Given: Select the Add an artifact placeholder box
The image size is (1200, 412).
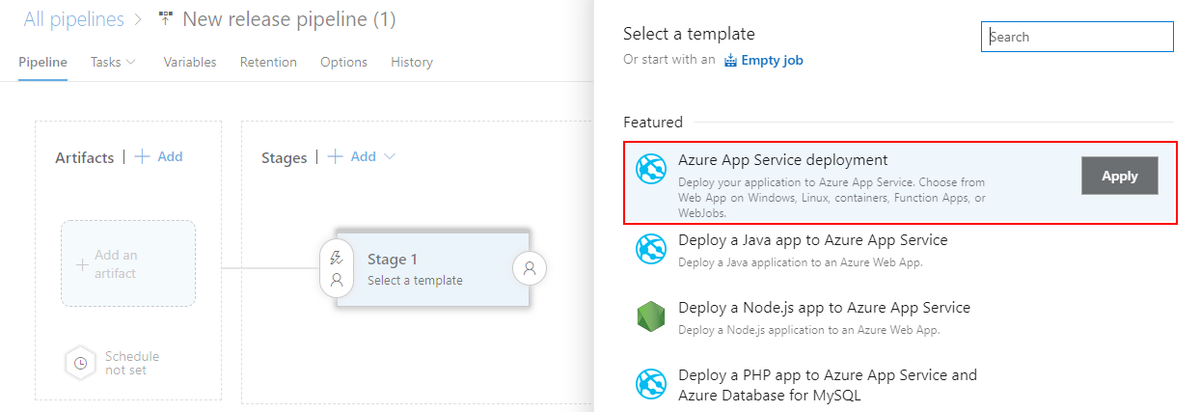Looking at the screenshot, I should (128, 264).
